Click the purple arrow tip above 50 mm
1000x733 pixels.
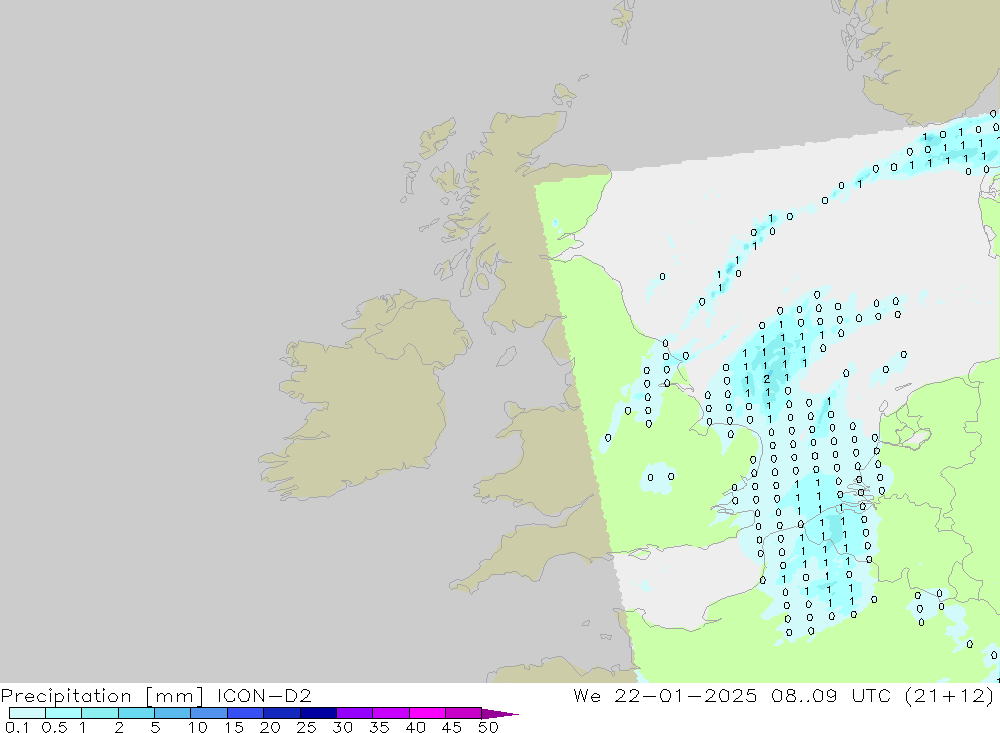(x=500, y=714)
